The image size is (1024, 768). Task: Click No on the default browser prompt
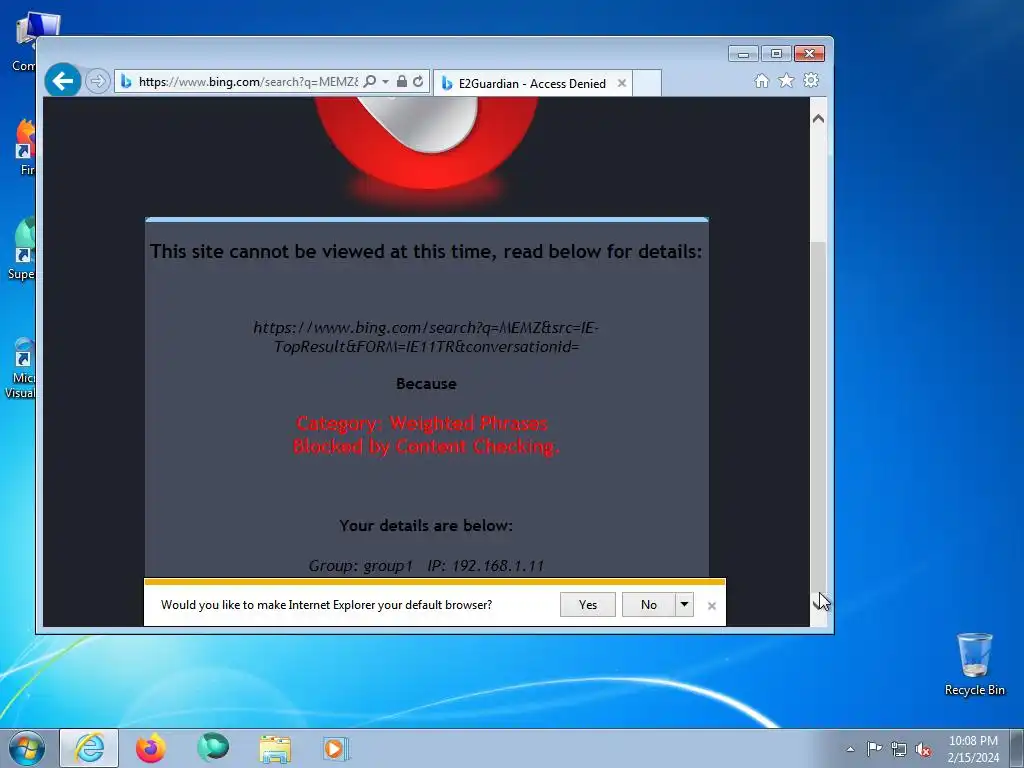point(648,605)
